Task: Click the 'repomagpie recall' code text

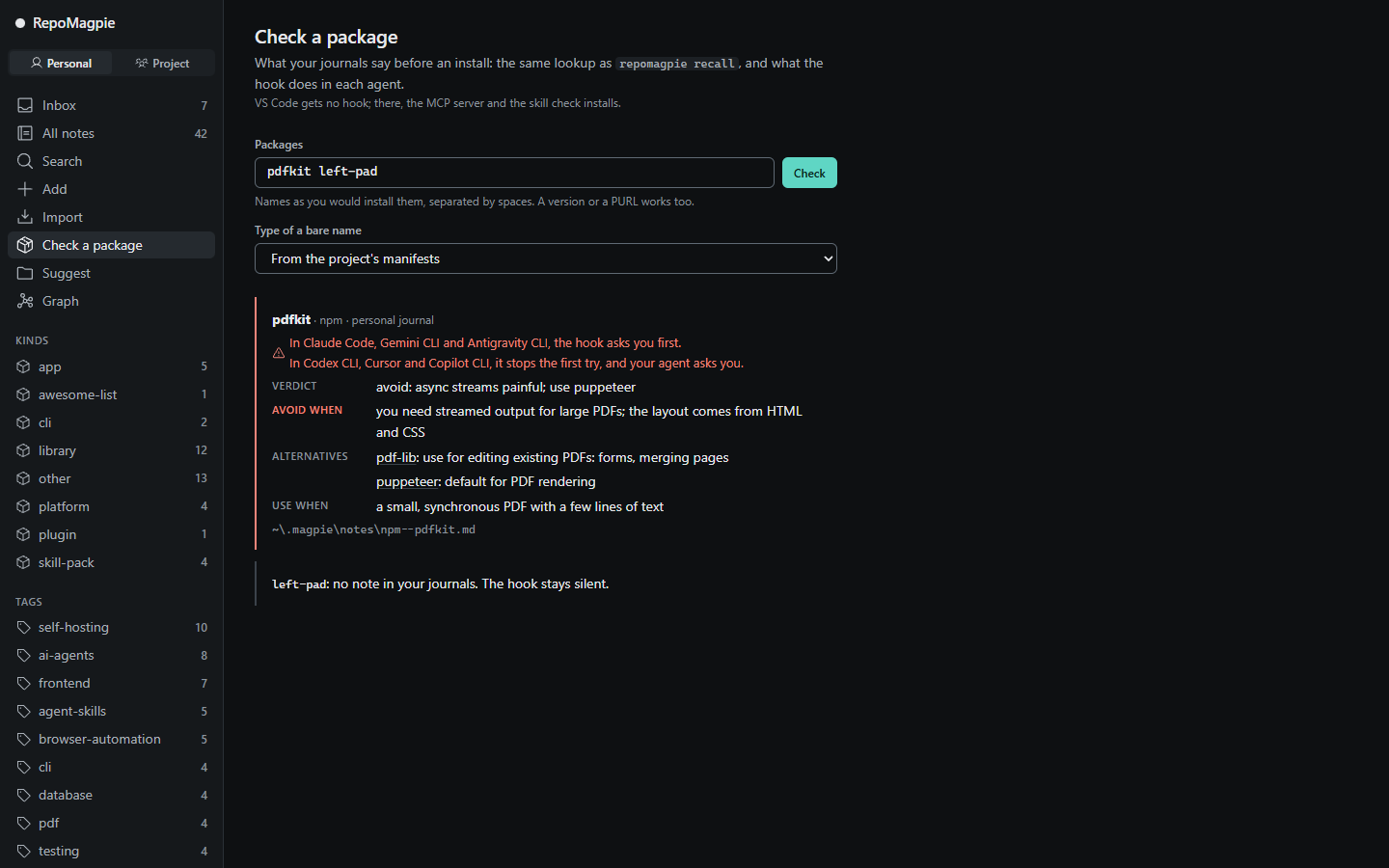Action: pos(677,64)
